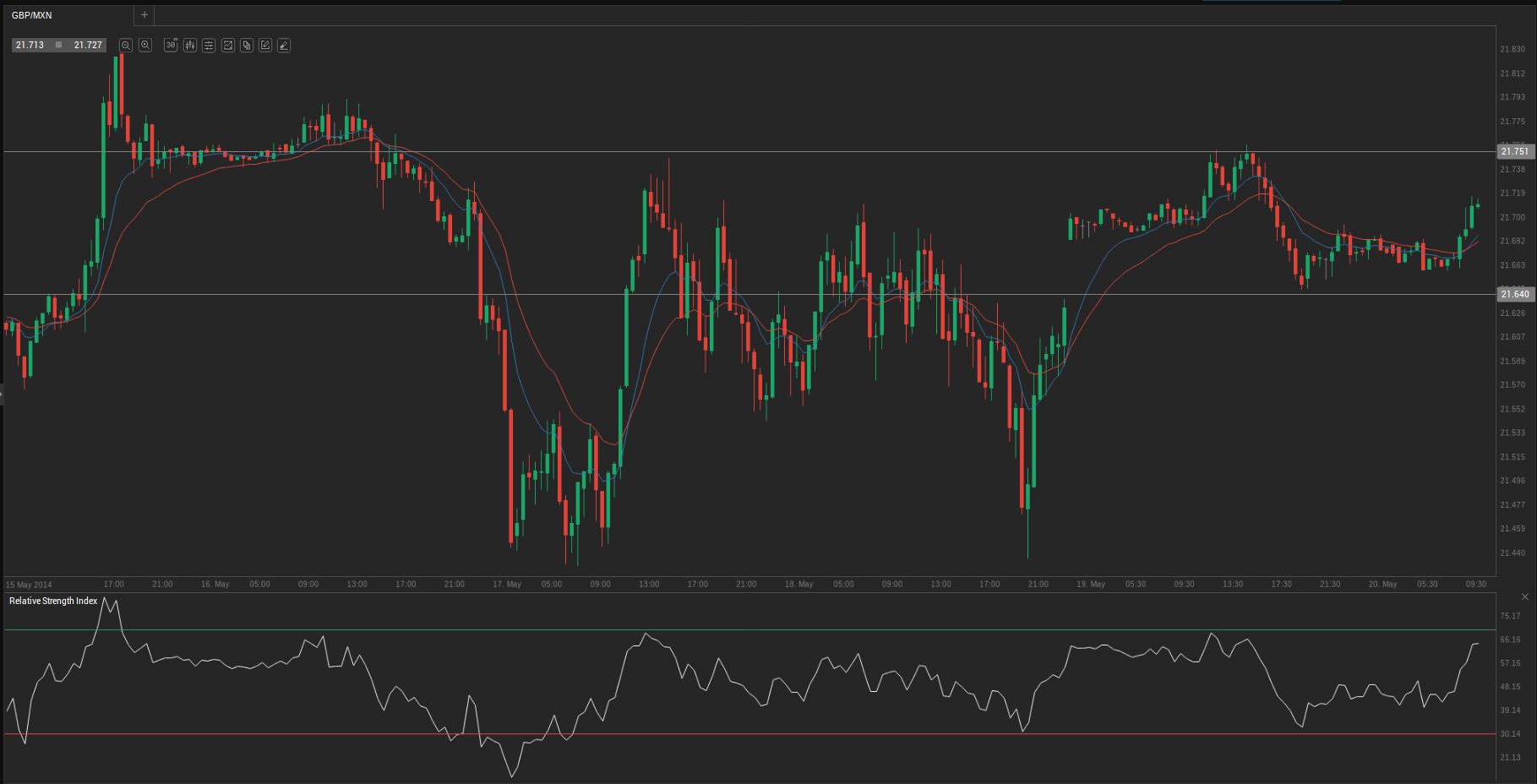1537x784 pixels.
Task: Expand the collapsed left side panel handle
Action: [x=2, y=395]
